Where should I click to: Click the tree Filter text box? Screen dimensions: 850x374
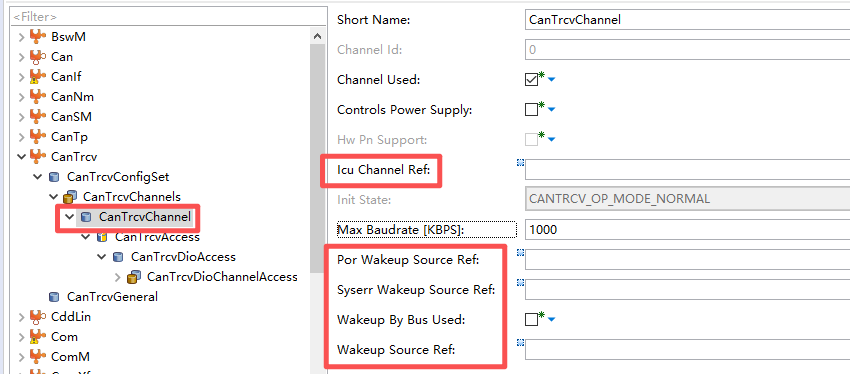[169, 17]
